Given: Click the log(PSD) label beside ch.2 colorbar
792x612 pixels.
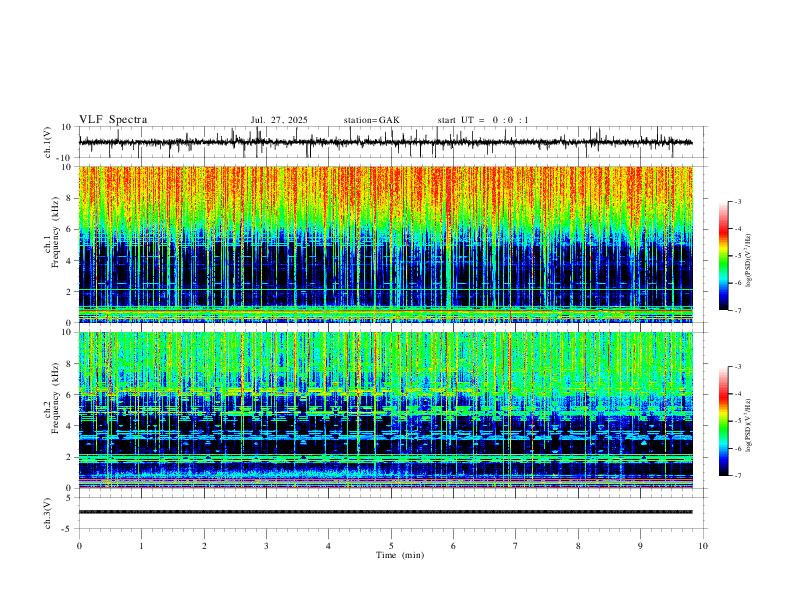Looking at the screenshot, I should click(749, 425).
